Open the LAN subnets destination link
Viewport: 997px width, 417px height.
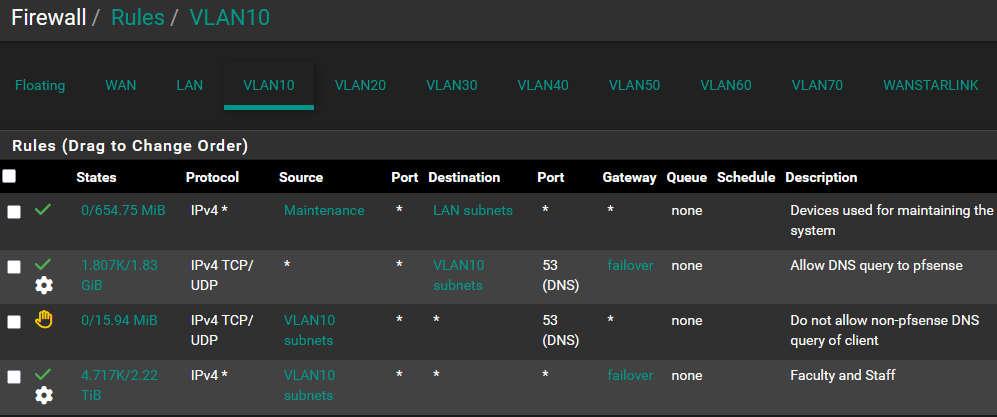point(472,211)
